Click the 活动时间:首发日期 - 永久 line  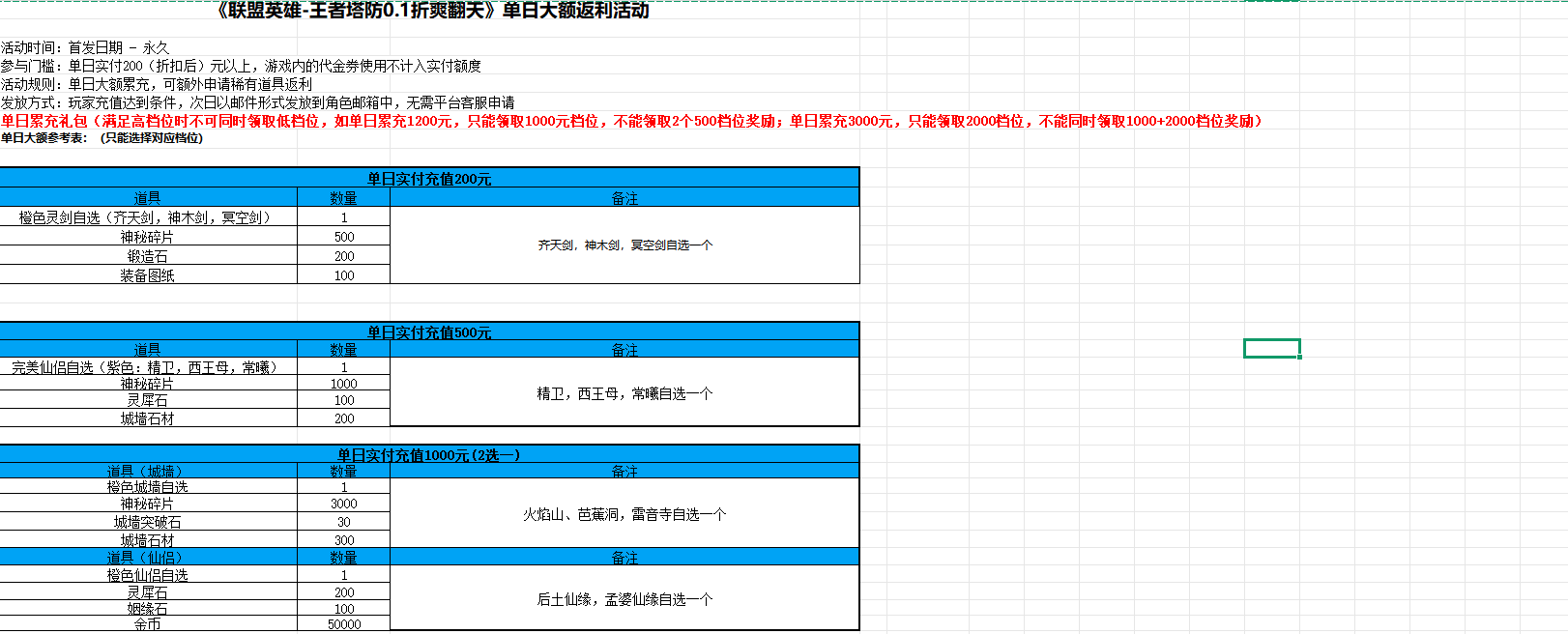(x=85, y=47)
